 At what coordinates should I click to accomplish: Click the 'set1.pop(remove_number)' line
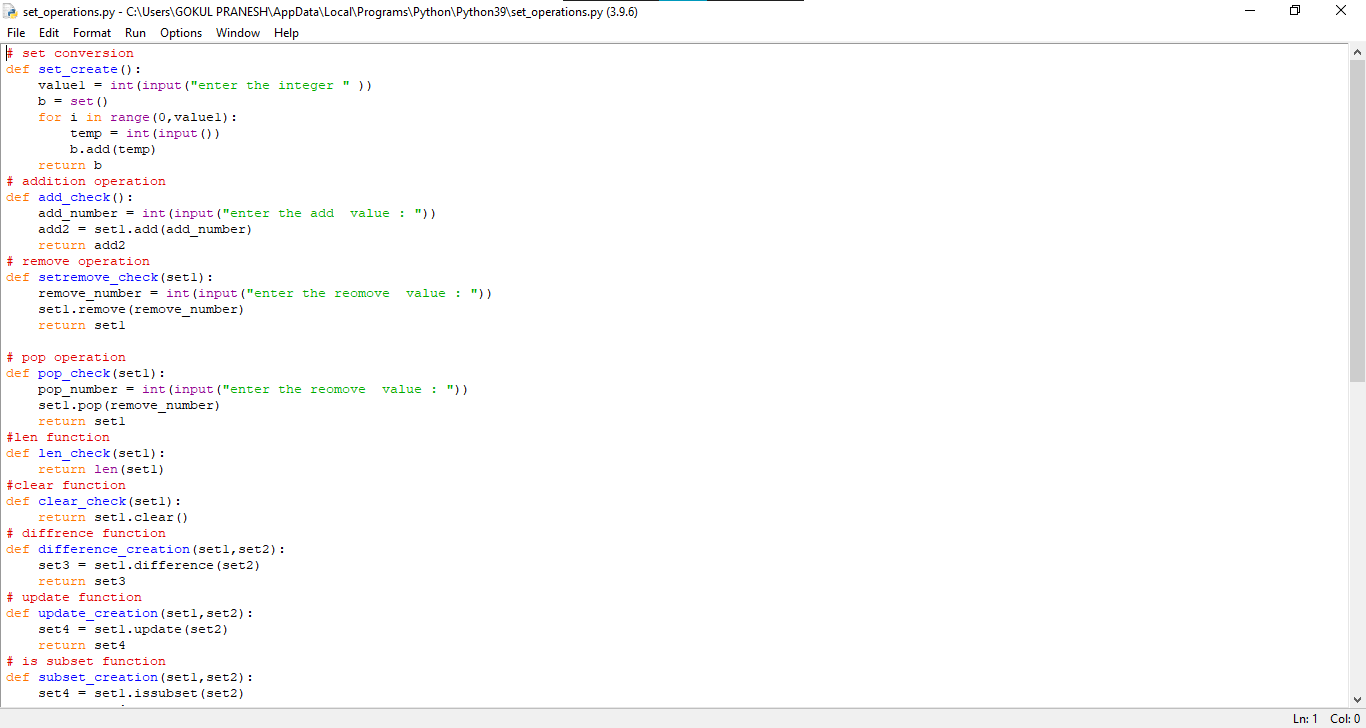coord(129,405)
